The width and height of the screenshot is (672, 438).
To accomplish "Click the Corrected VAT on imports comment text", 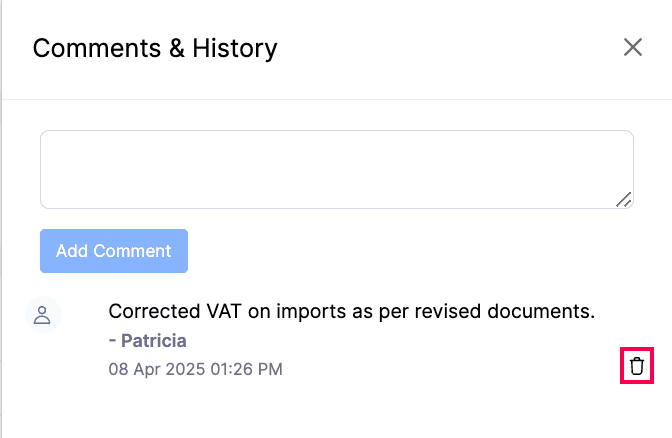I will 351,311.
